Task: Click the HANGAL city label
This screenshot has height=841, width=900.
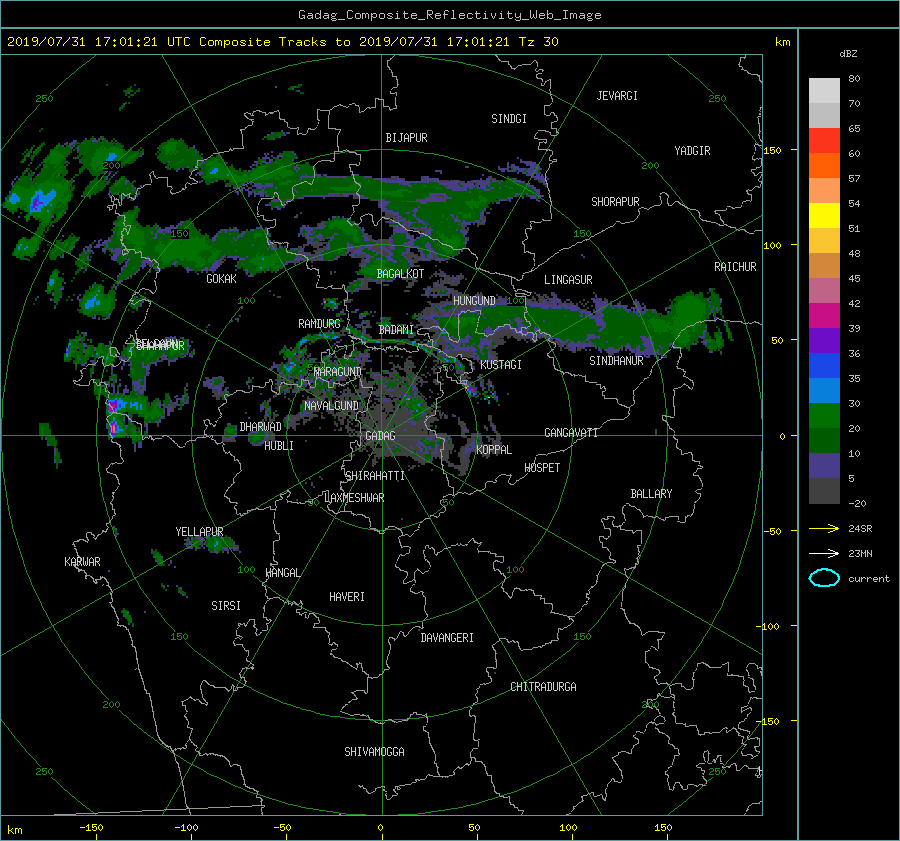Action: pyautogui.click(x=282, y=573)
